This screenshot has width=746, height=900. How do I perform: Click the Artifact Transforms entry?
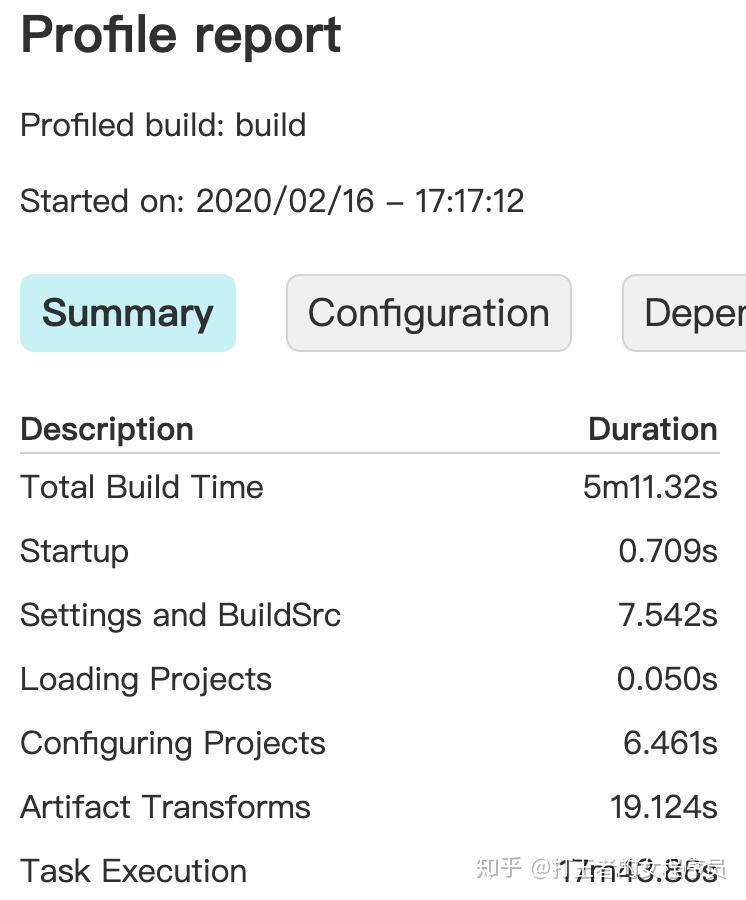pyautogui.click(x=165, y=807)
